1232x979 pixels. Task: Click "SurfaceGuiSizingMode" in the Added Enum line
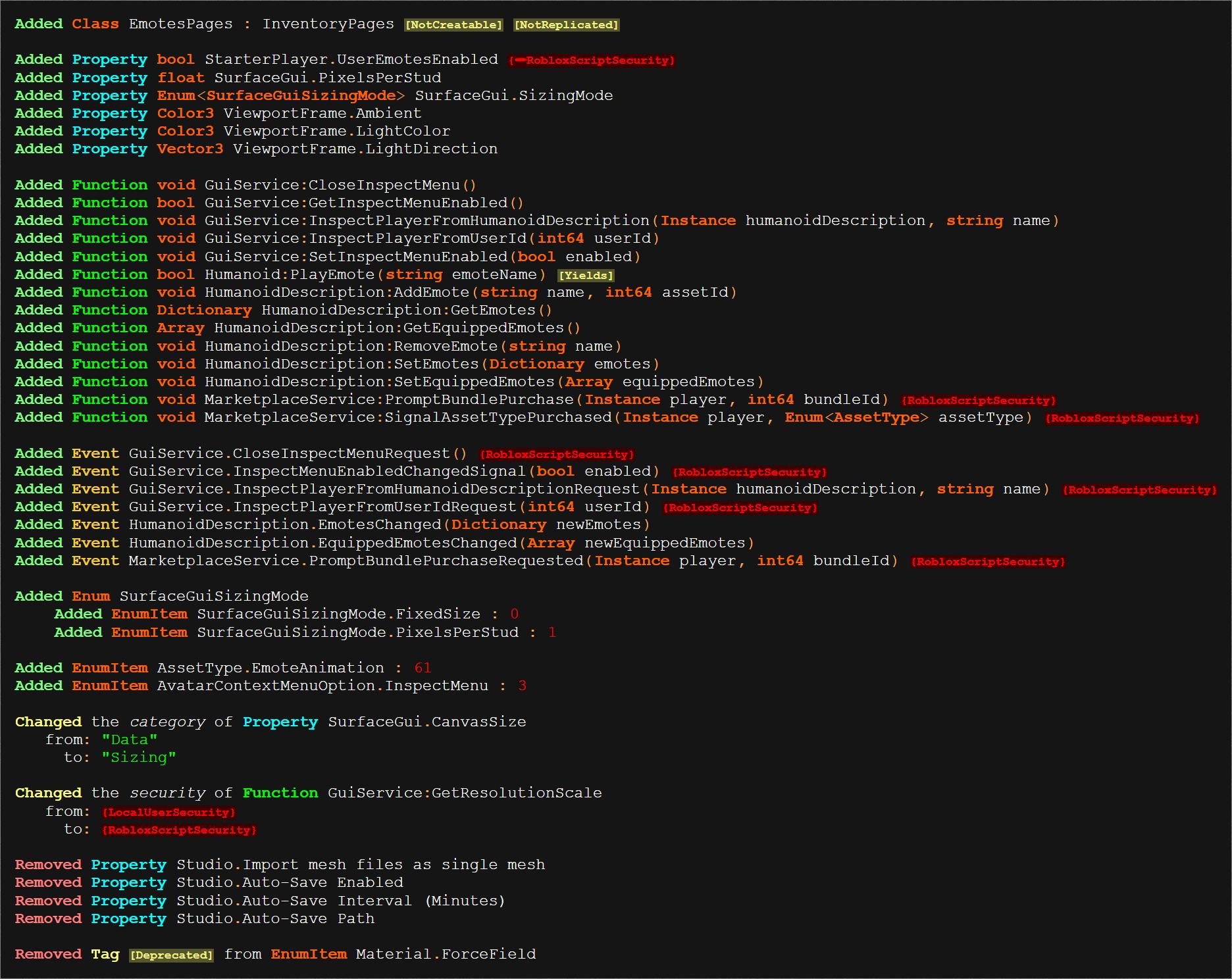pos(214,596)
